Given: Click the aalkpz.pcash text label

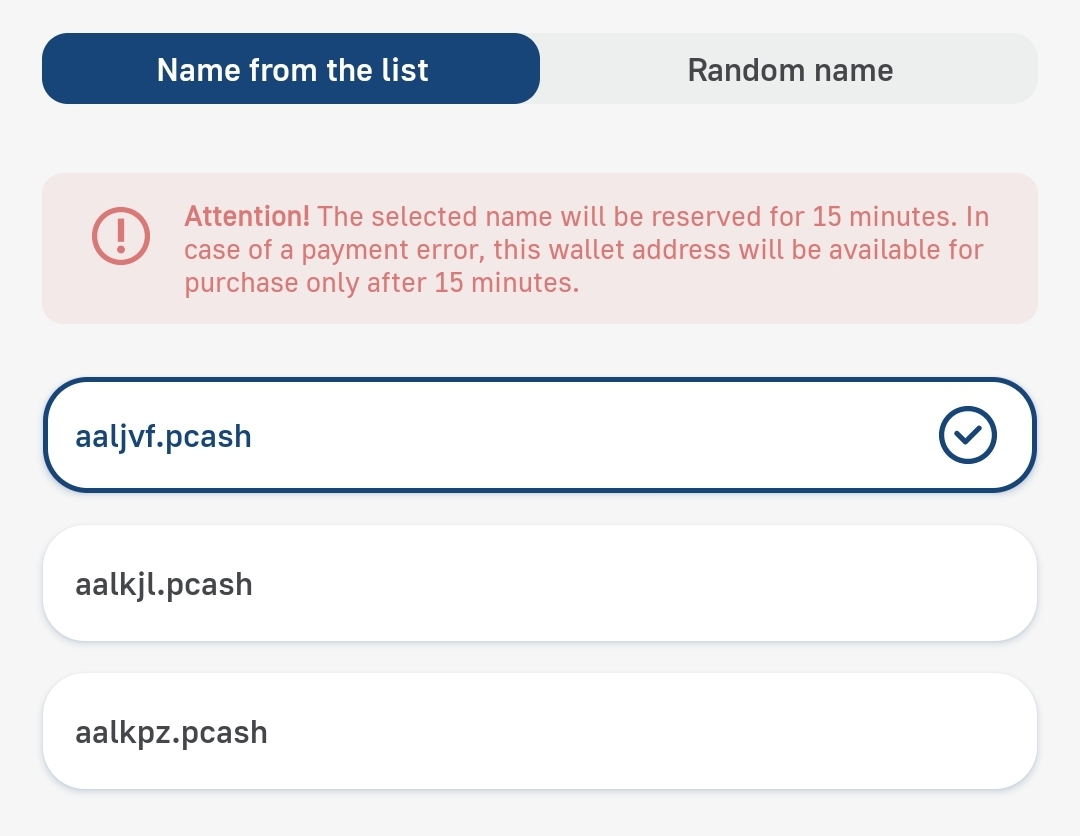Looking at the screenshot, I should [171, 732].
